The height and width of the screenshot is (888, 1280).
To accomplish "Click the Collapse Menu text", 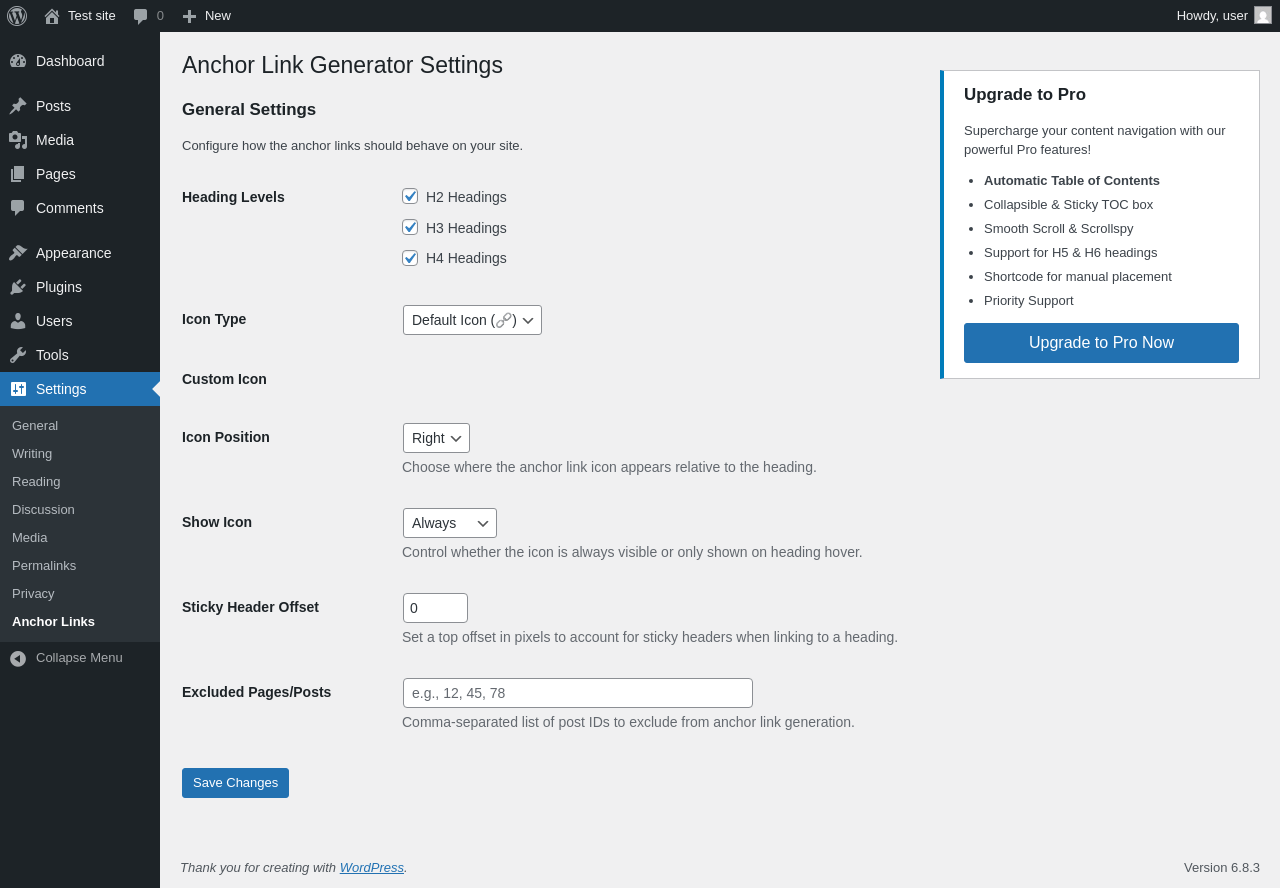I will [79, 658].
